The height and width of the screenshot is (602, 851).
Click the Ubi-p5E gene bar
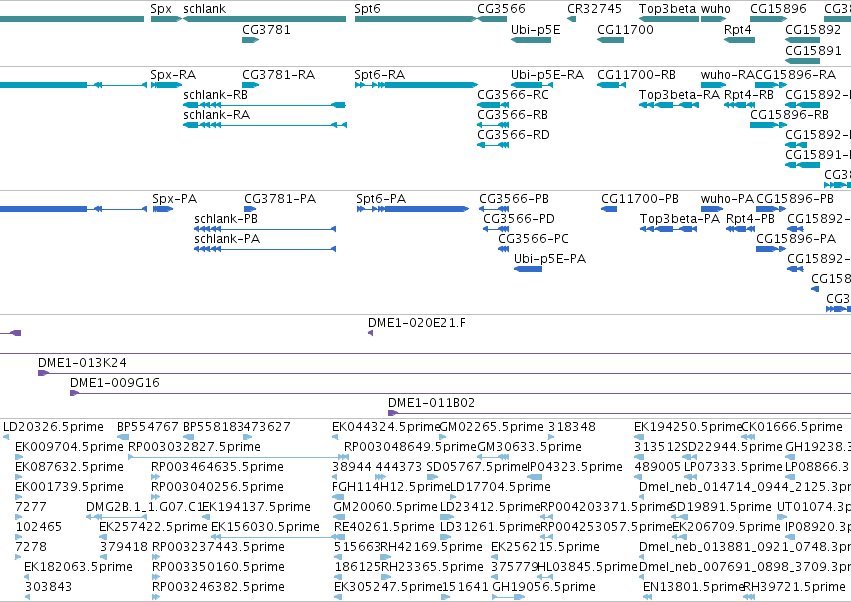point(531,40)
